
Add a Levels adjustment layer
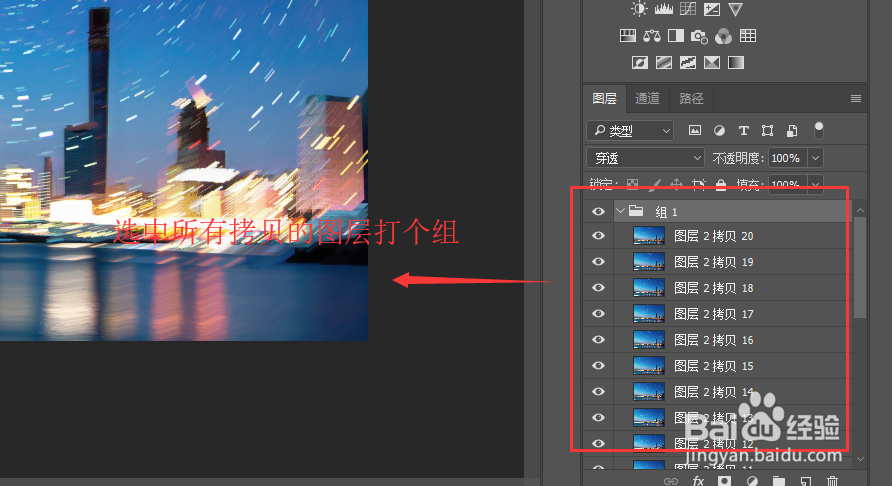(663, 9)
